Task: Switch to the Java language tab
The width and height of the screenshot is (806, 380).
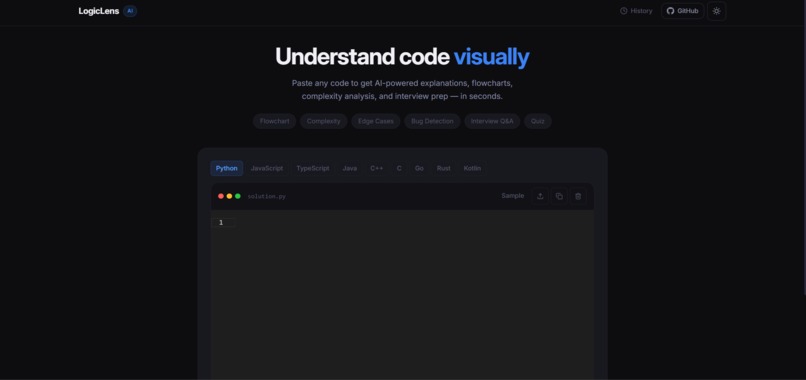Action: (350, 168)
